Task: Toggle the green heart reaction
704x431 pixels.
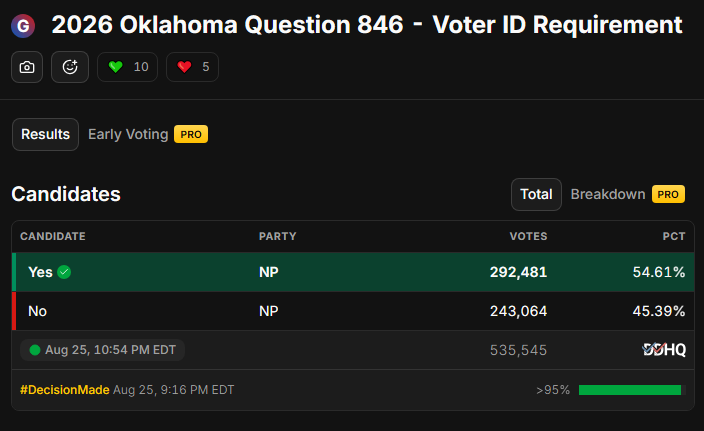Action: (x=128, y=67)
